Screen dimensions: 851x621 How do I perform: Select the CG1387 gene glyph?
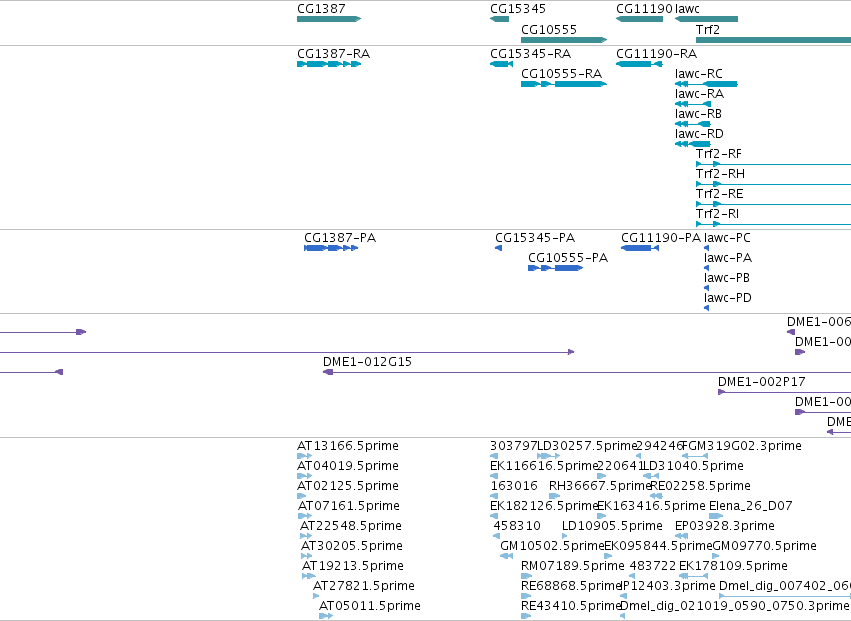pos(329,19)
